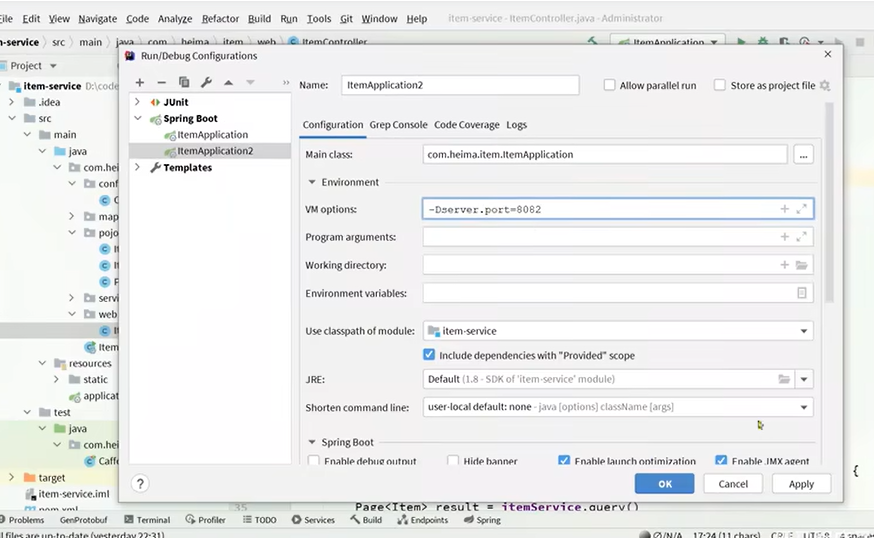Screen dimensions: 874x538
Task: Expand the VM options field editor
Action: point(802,209)
